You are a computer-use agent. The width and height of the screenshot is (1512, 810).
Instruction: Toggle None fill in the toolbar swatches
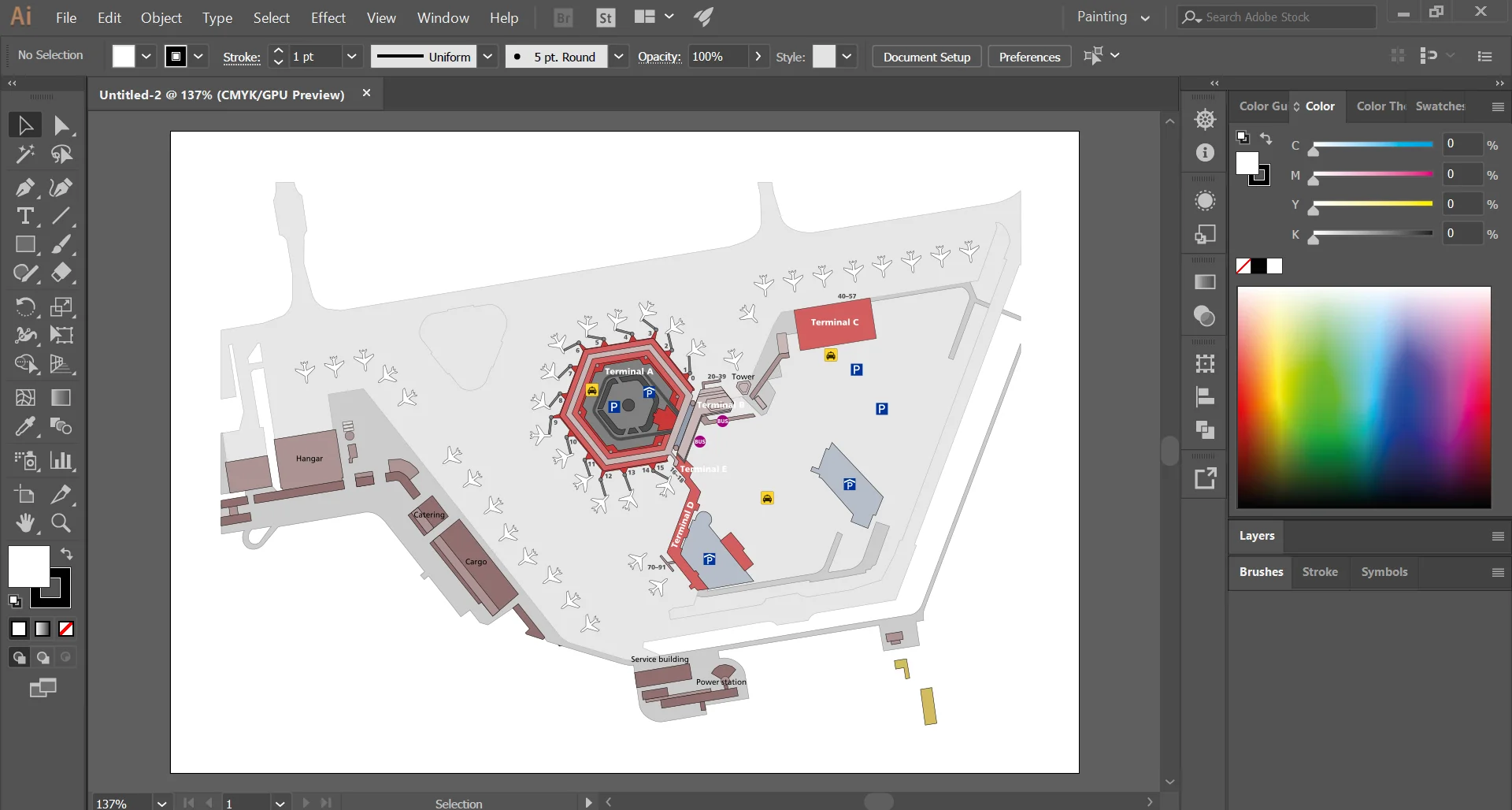click(66, 629)
